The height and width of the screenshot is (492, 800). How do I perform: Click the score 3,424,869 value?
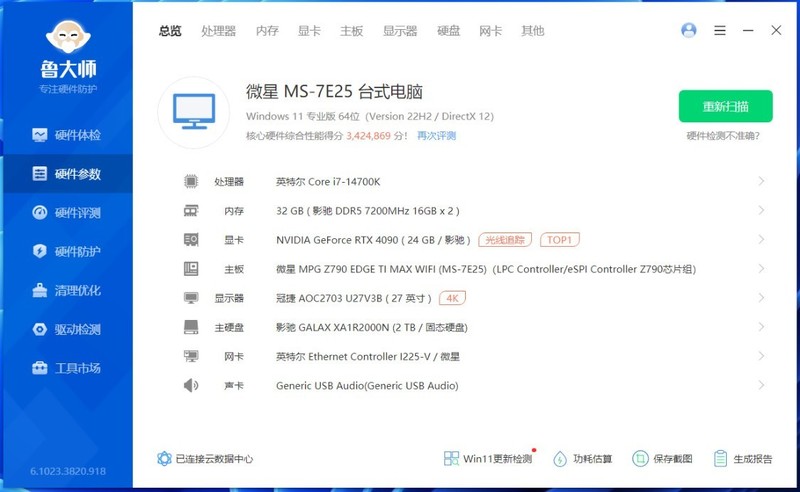pos(368,136)
